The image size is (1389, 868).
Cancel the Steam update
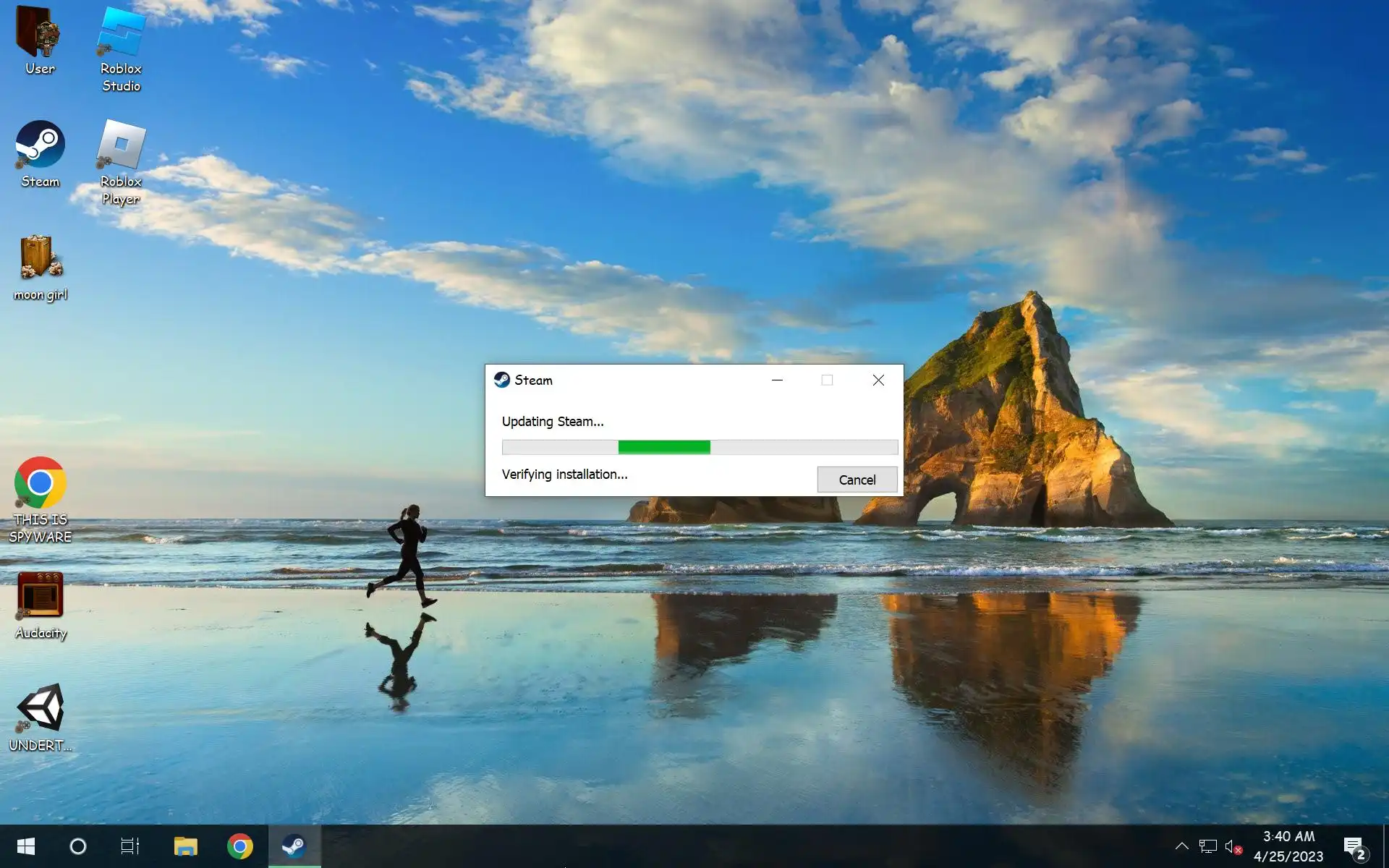point(857,480)
